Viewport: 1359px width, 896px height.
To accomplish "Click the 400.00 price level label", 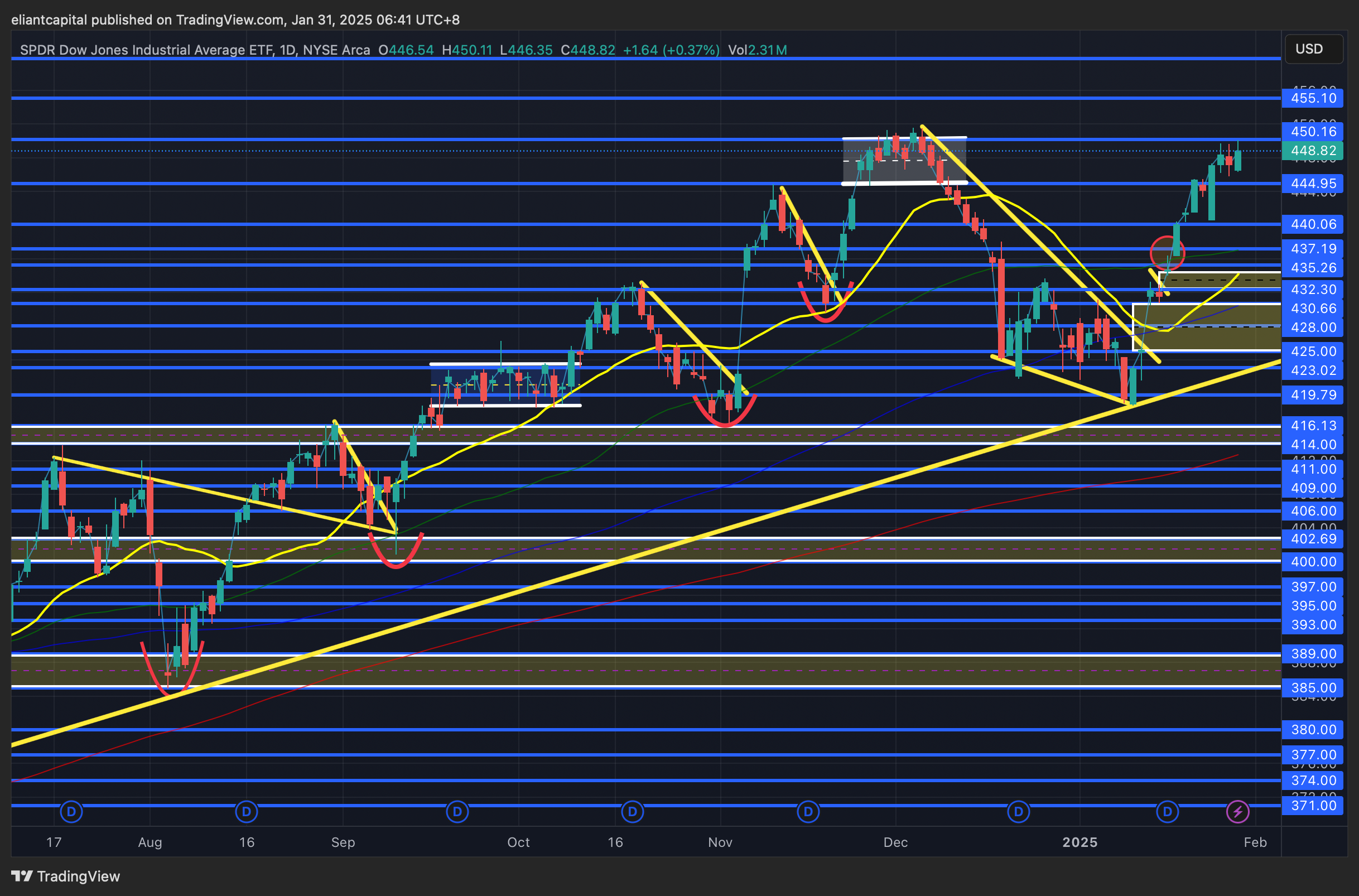I will coord(1313,562).
